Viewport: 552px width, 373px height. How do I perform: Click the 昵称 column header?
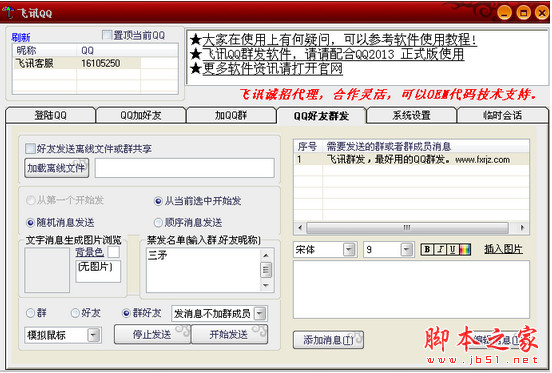[x=45, y=51]
